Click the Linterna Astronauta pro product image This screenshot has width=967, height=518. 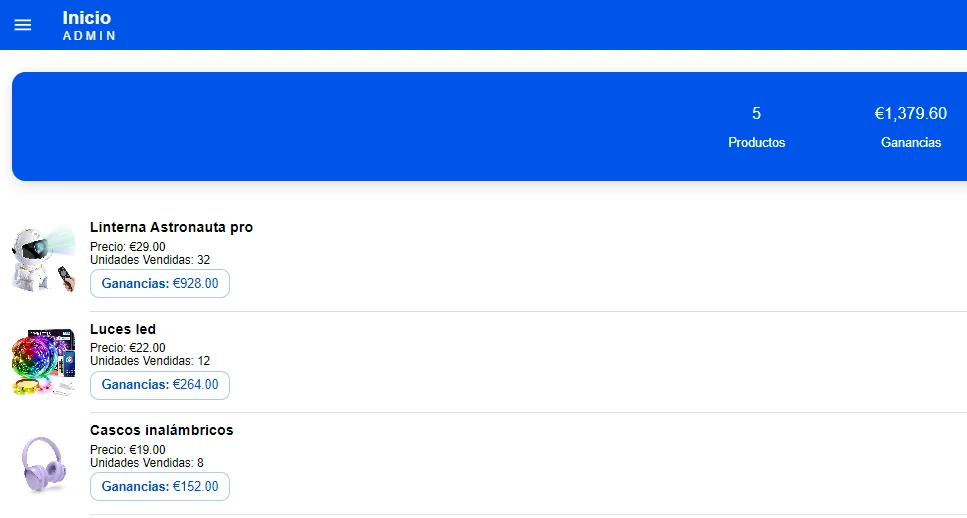44,259
